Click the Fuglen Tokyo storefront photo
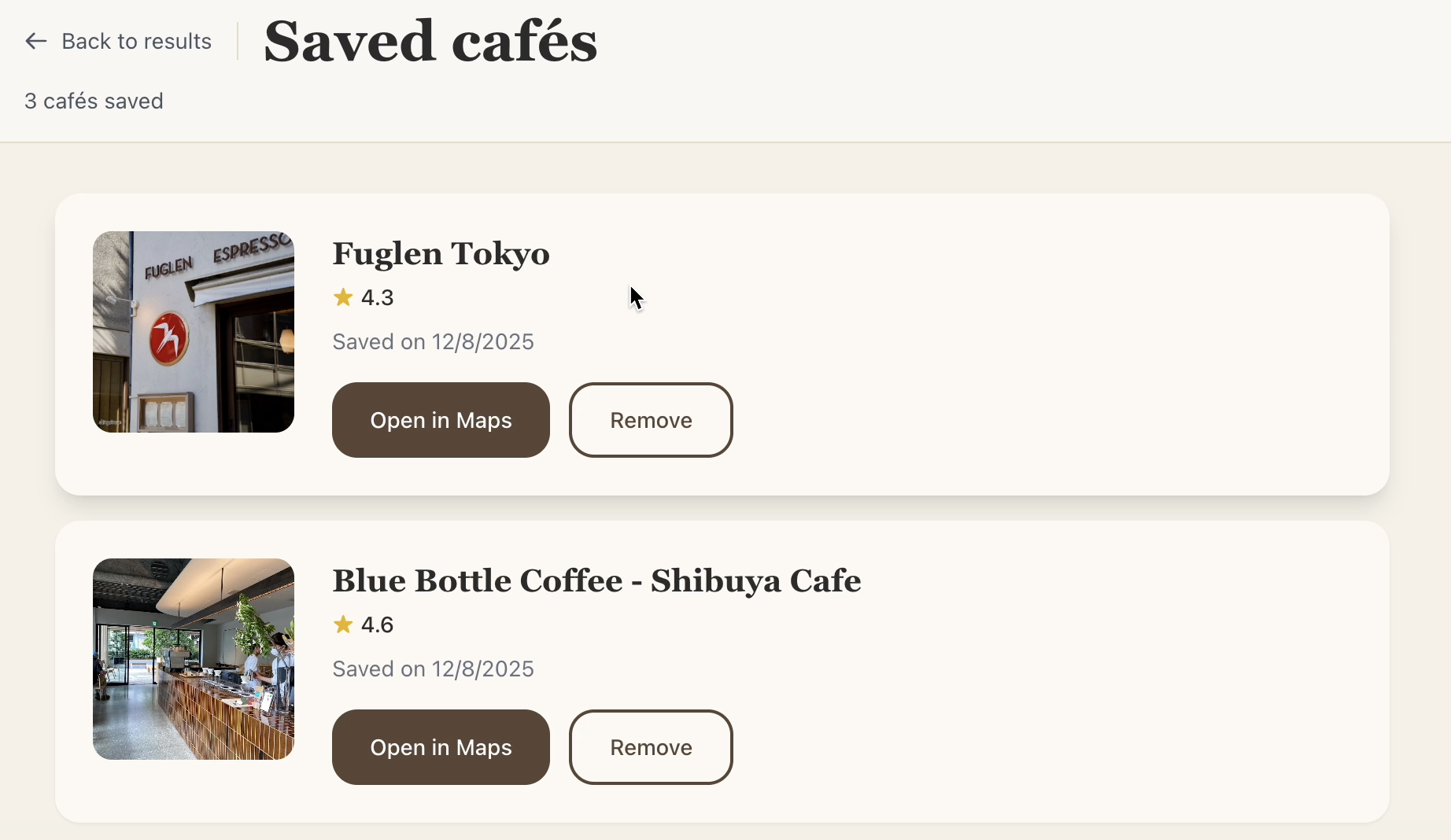 point(194,332)
